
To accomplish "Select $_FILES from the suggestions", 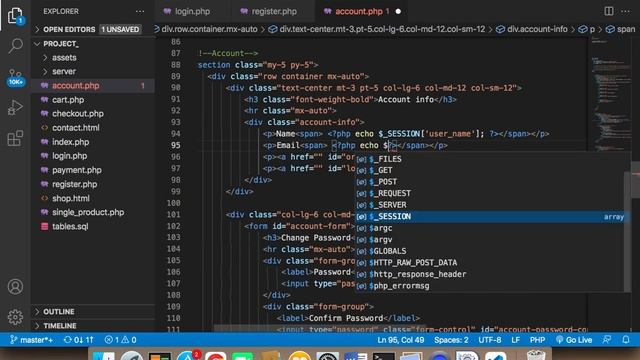I will [490, 159].
